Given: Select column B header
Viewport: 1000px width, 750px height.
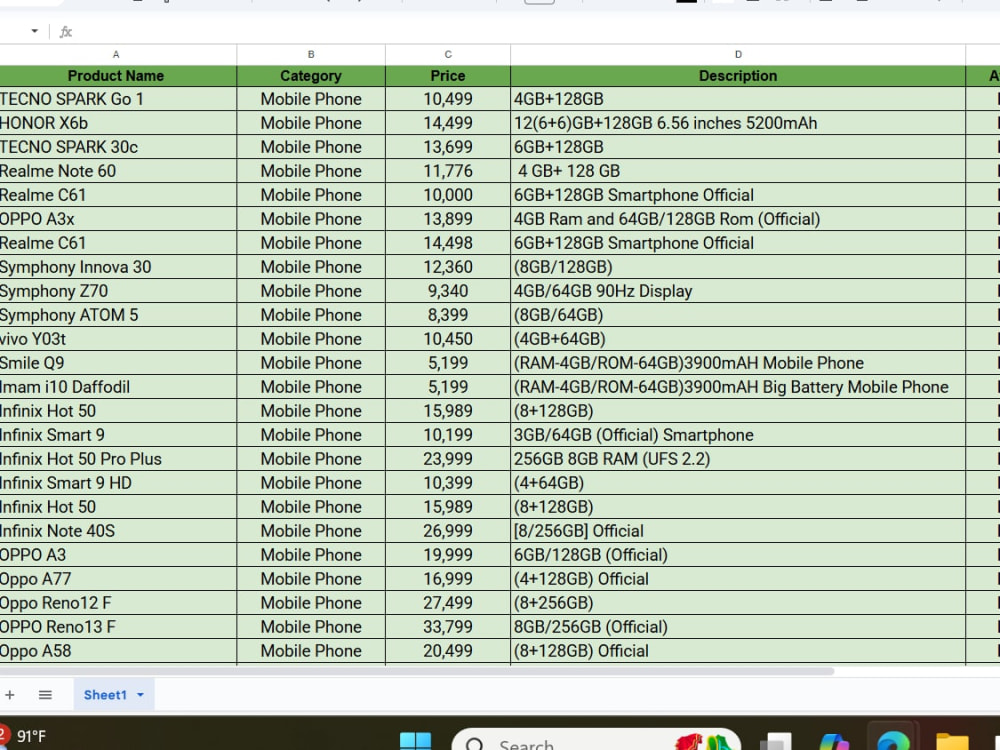Looking at the screenshot, I should [x=311, y=55].
